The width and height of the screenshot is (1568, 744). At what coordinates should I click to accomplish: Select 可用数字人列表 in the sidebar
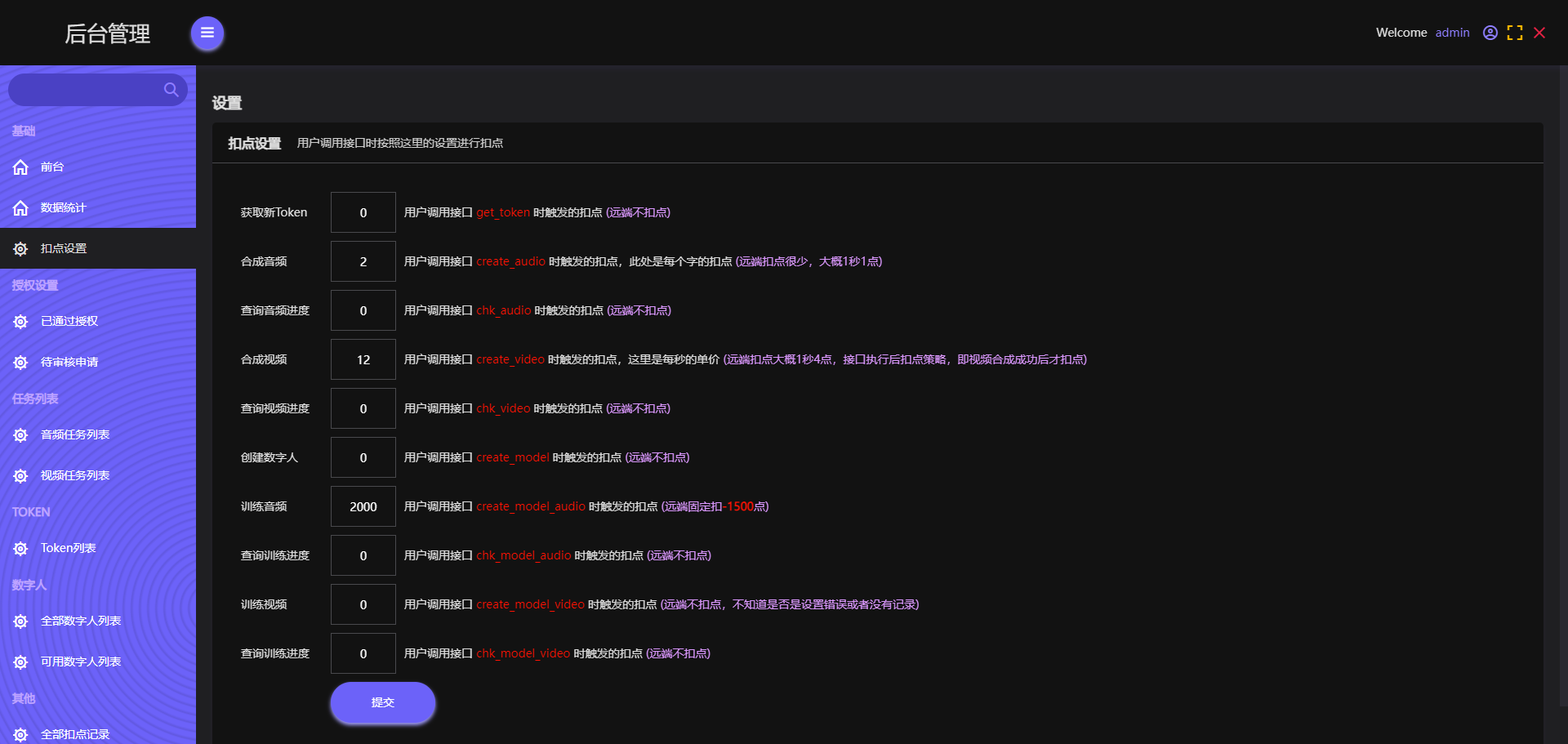[81, 662]
